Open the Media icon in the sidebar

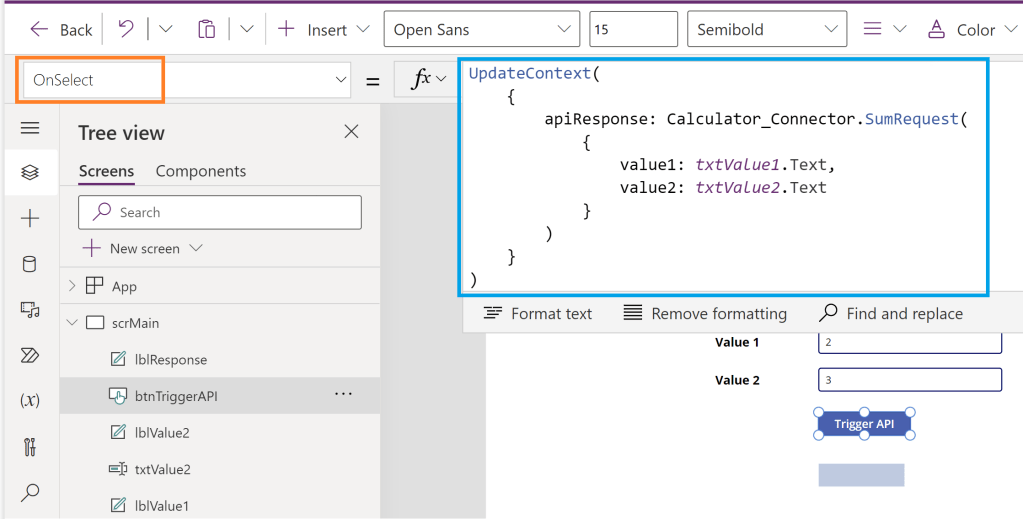click(x=30, y=310)
